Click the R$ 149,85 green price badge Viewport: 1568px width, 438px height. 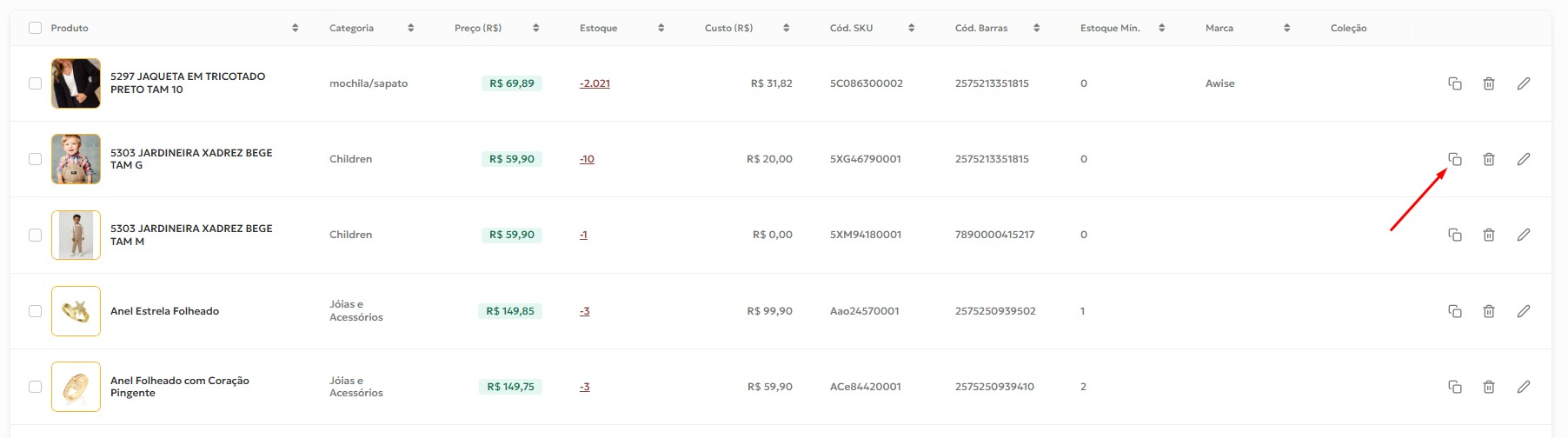click(510, 311)
